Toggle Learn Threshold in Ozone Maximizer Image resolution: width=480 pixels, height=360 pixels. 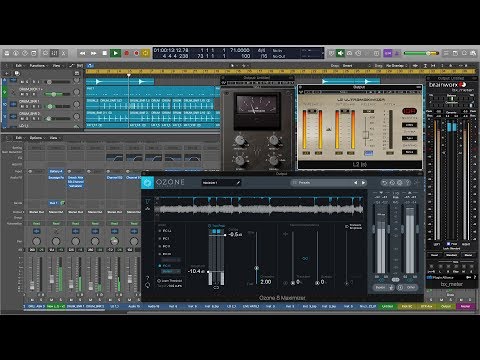pyautogui.click(x=170, y=281)
